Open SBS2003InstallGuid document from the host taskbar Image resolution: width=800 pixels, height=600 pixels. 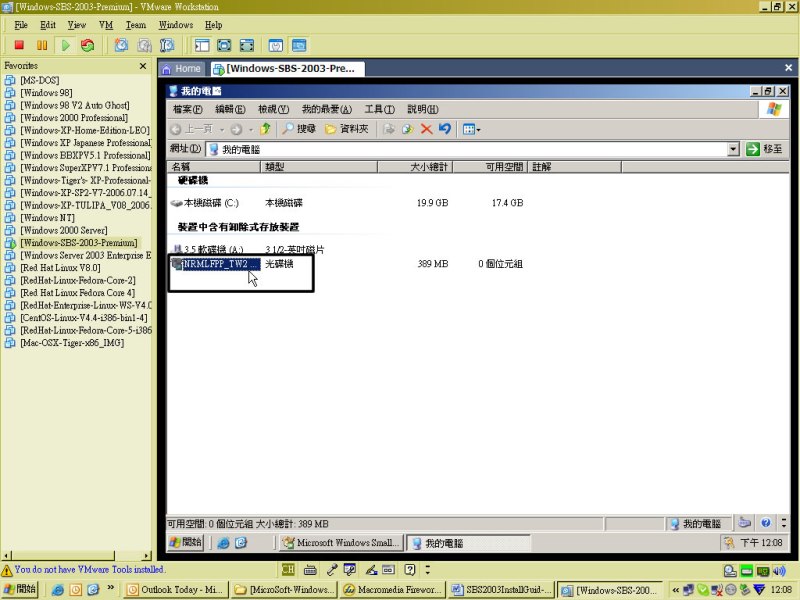(502, 590)
